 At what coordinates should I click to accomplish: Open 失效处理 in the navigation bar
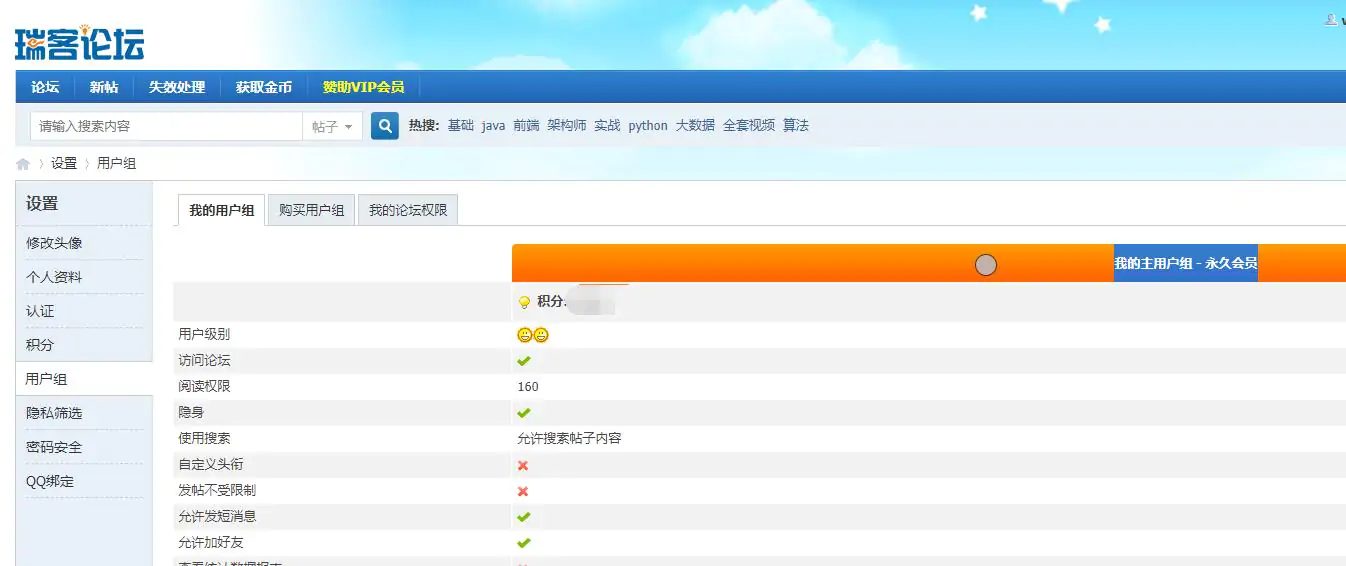[x=177, y=87]
